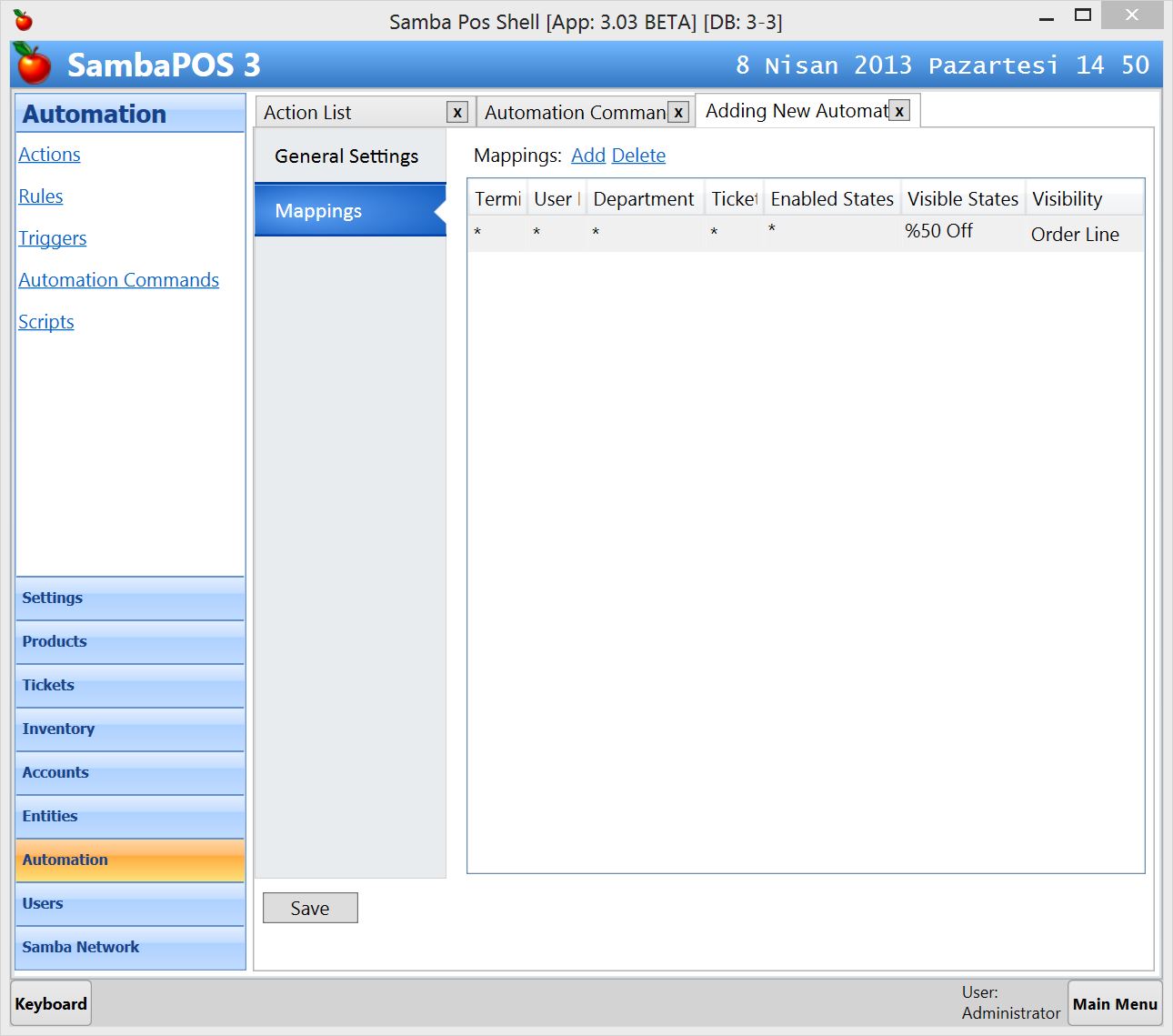Viewport: 1173px width, 1036px height.
Task: Switch to the Automation Commands tab
Action: 573,113
